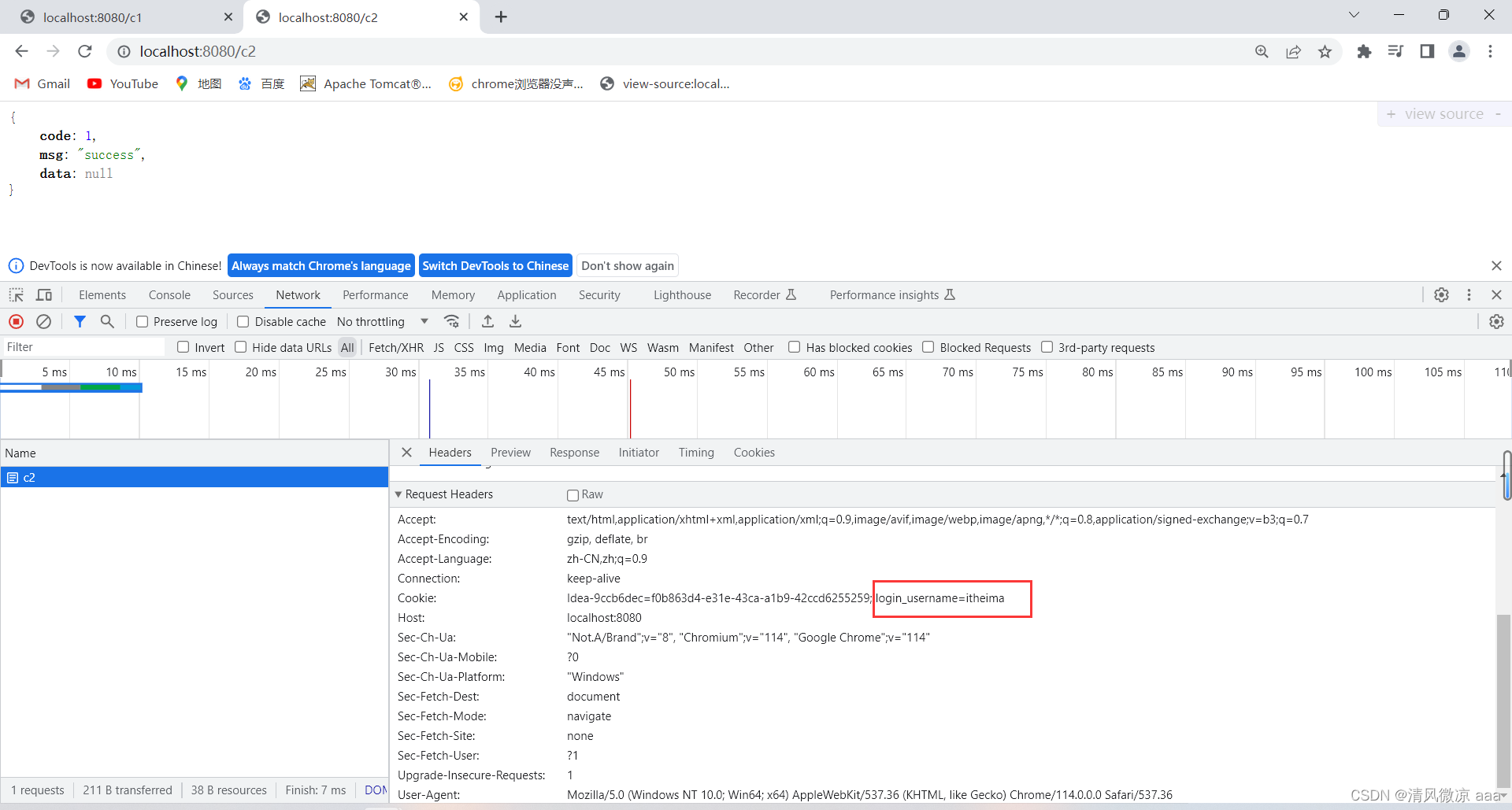
Task: Toggle the network filter funnel icon
Action: tap(80, 321)
